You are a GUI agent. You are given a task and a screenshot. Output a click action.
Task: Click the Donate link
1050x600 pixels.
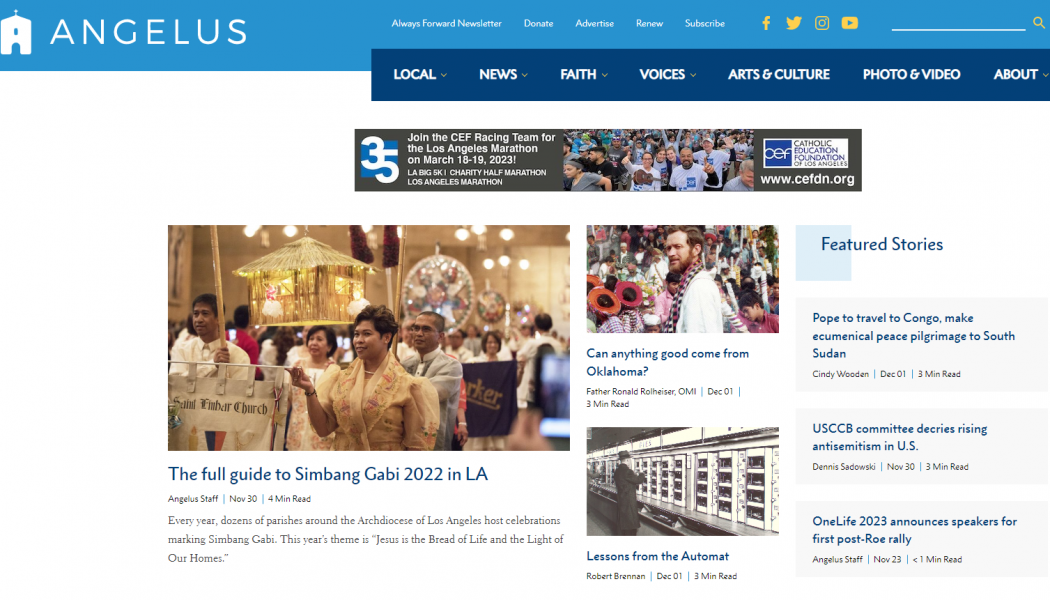tap(538, 23)
